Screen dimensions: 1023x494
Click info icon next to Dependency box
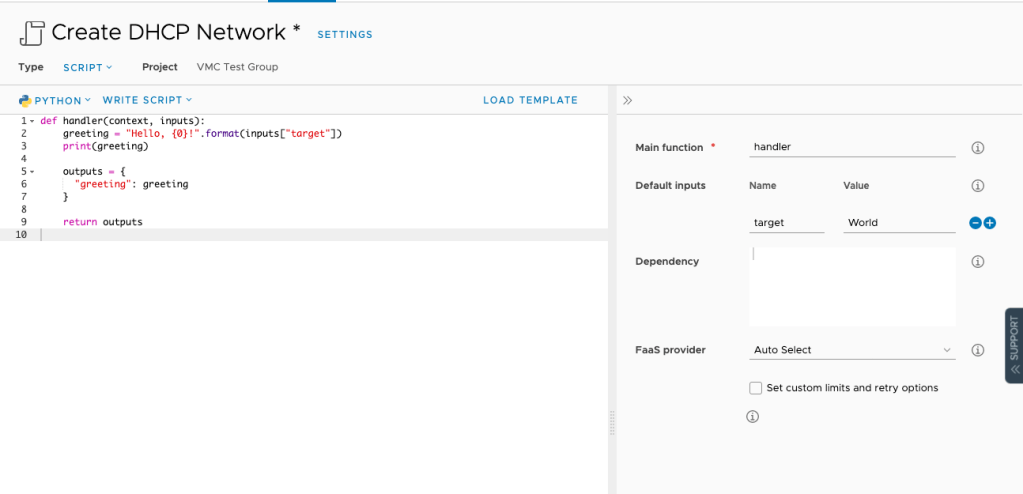point(977,262)
